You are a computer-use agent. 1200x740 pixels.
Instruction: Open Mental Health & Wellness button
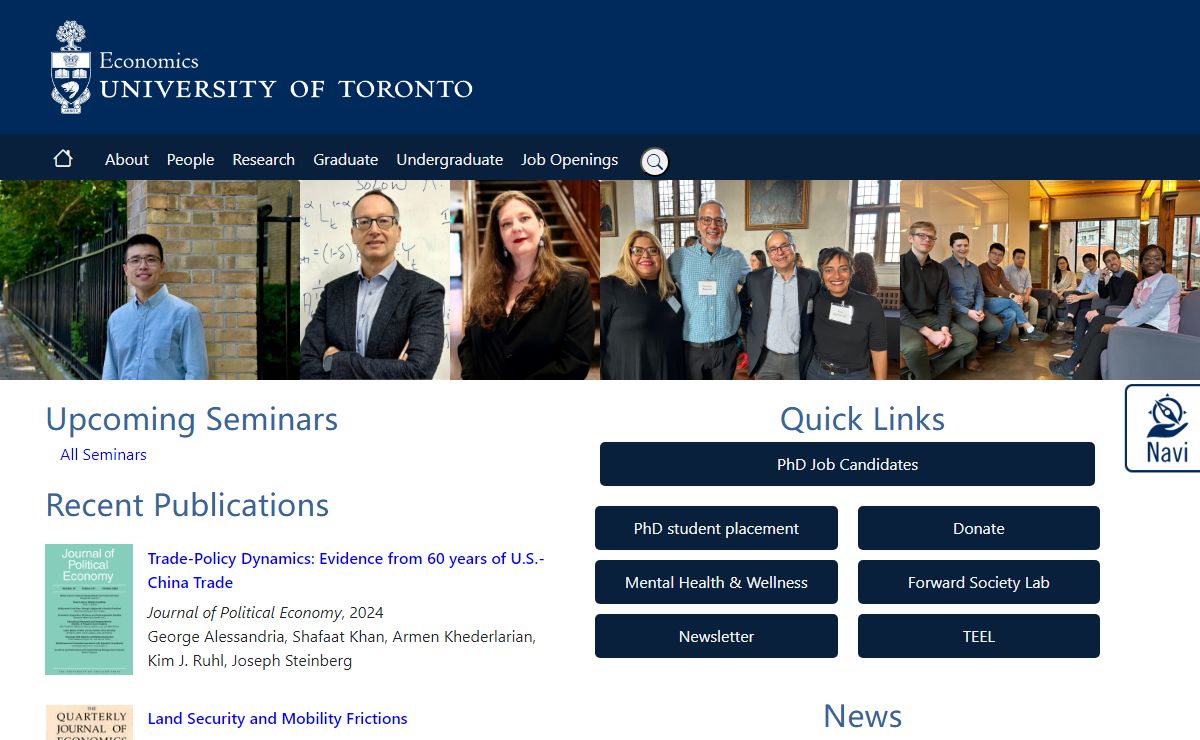coord(716,582)
